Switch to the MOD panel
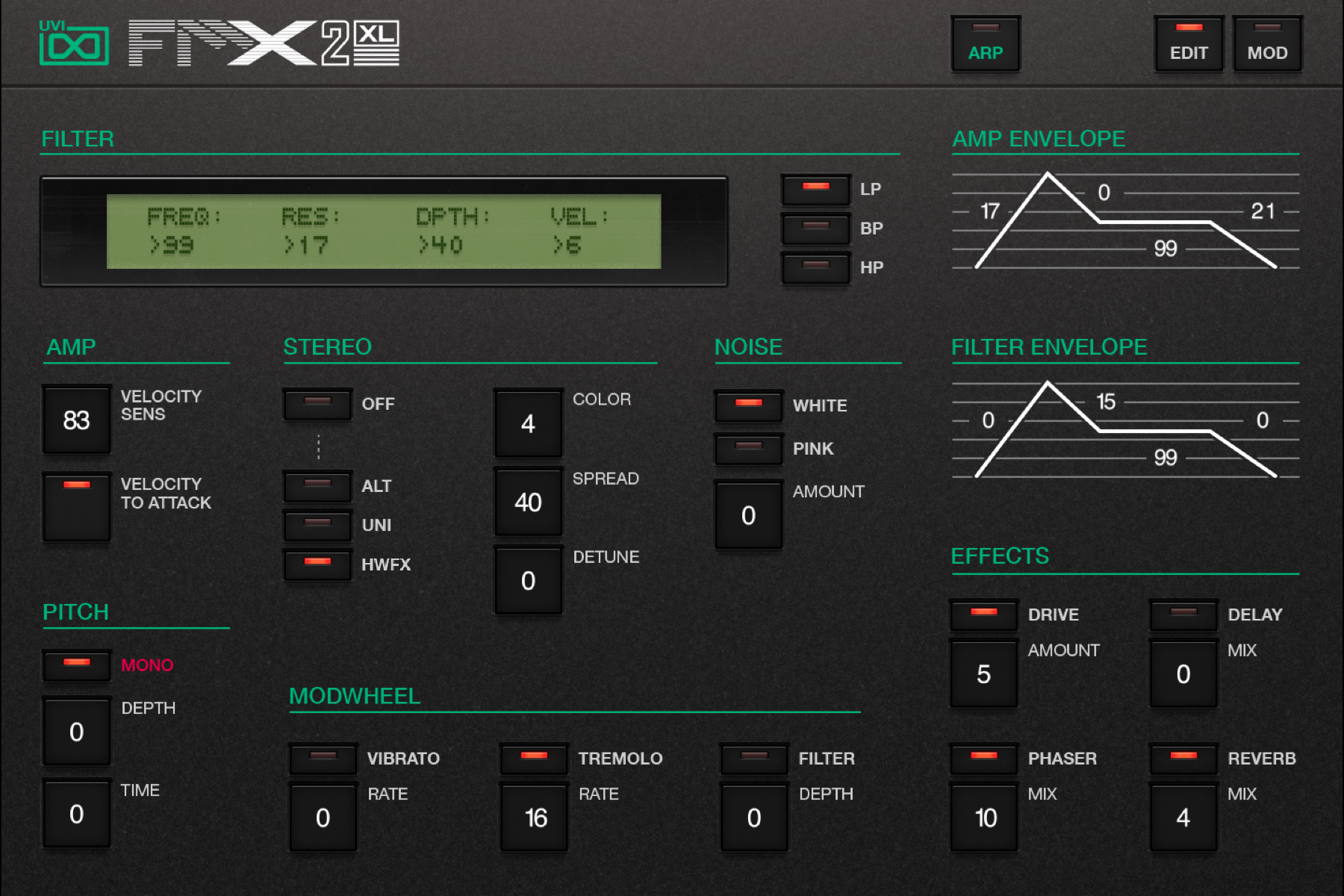 (1267, 43)
